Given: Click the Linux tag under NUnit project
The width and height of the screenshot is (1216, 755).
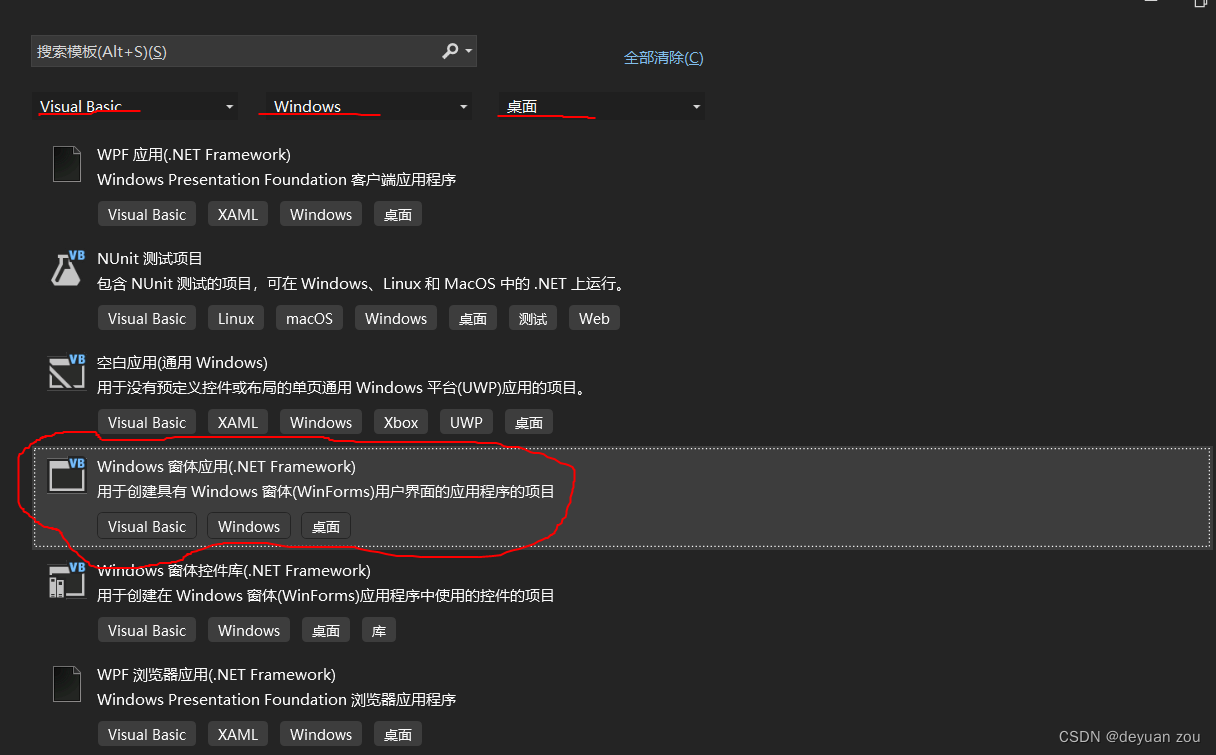Looking at the screenshot, I should (x=235, y=318).
